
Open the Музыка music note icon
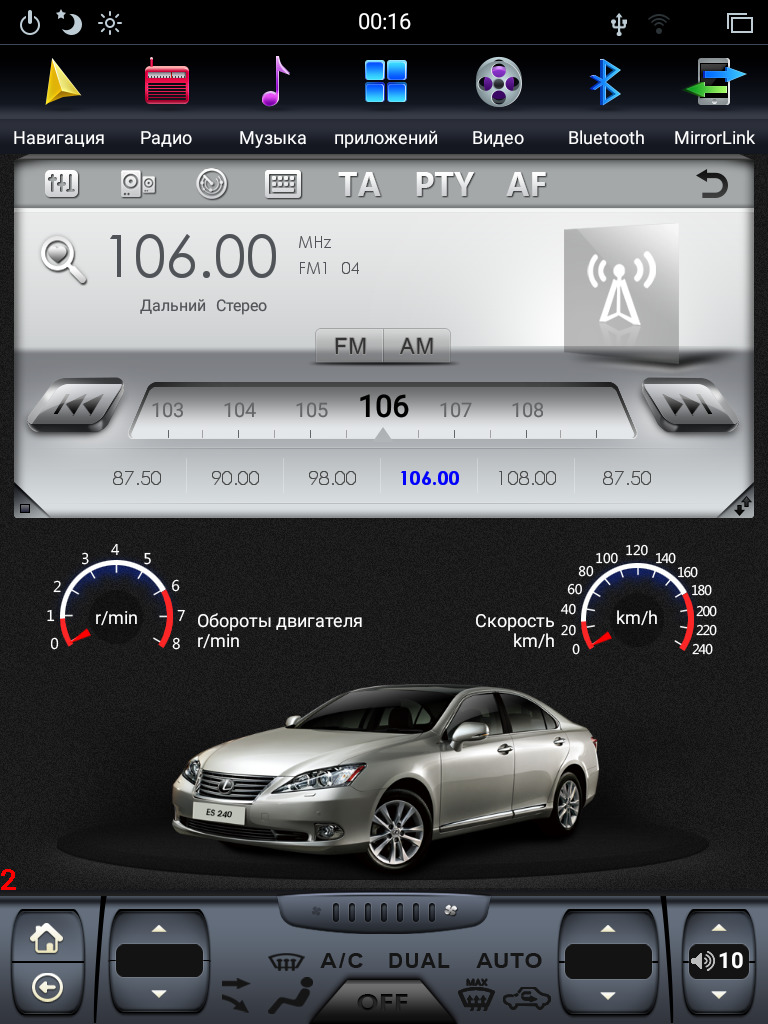coord(275,82)
